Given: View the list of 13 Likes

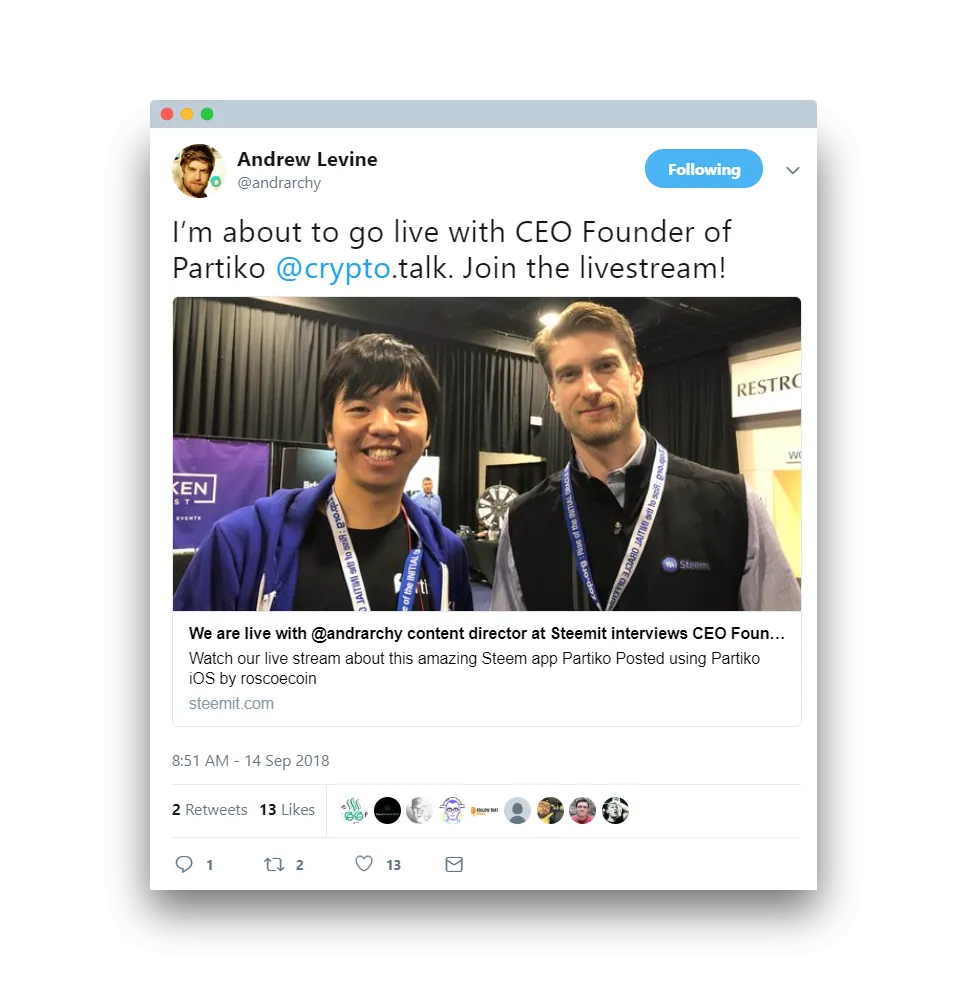Looking at the screenshot, I should click(287, 809).
